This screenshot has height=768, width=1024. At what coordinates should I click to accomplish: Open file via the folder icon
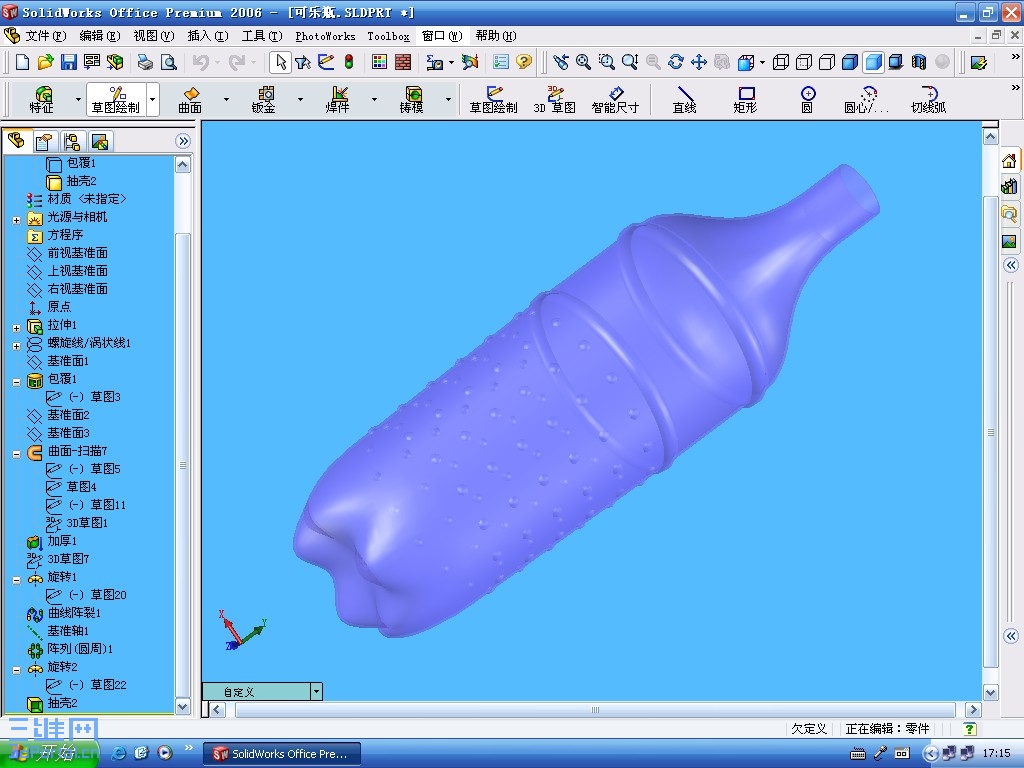click(x=45, y=62)
